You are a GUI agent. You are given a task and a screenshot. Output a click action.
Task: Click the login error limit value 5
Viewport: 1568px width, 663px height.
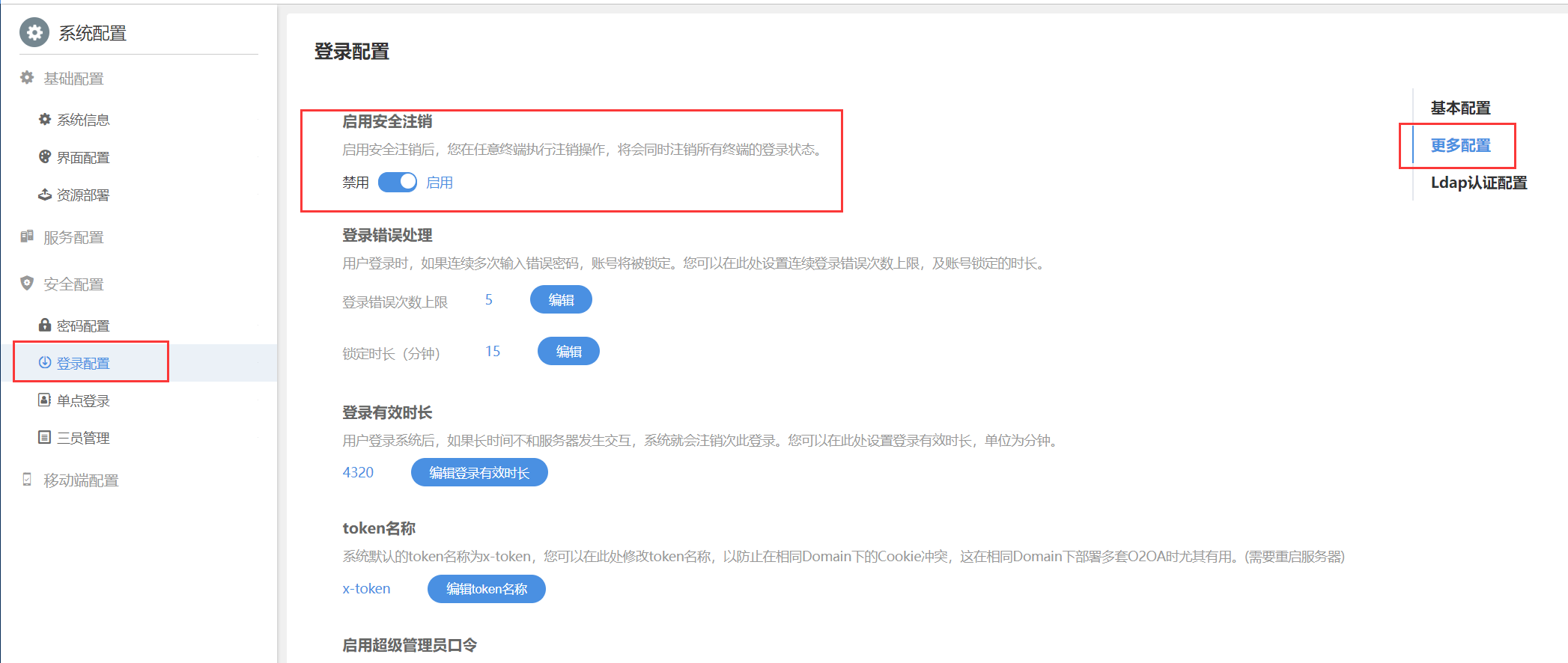tap(489, 299)
